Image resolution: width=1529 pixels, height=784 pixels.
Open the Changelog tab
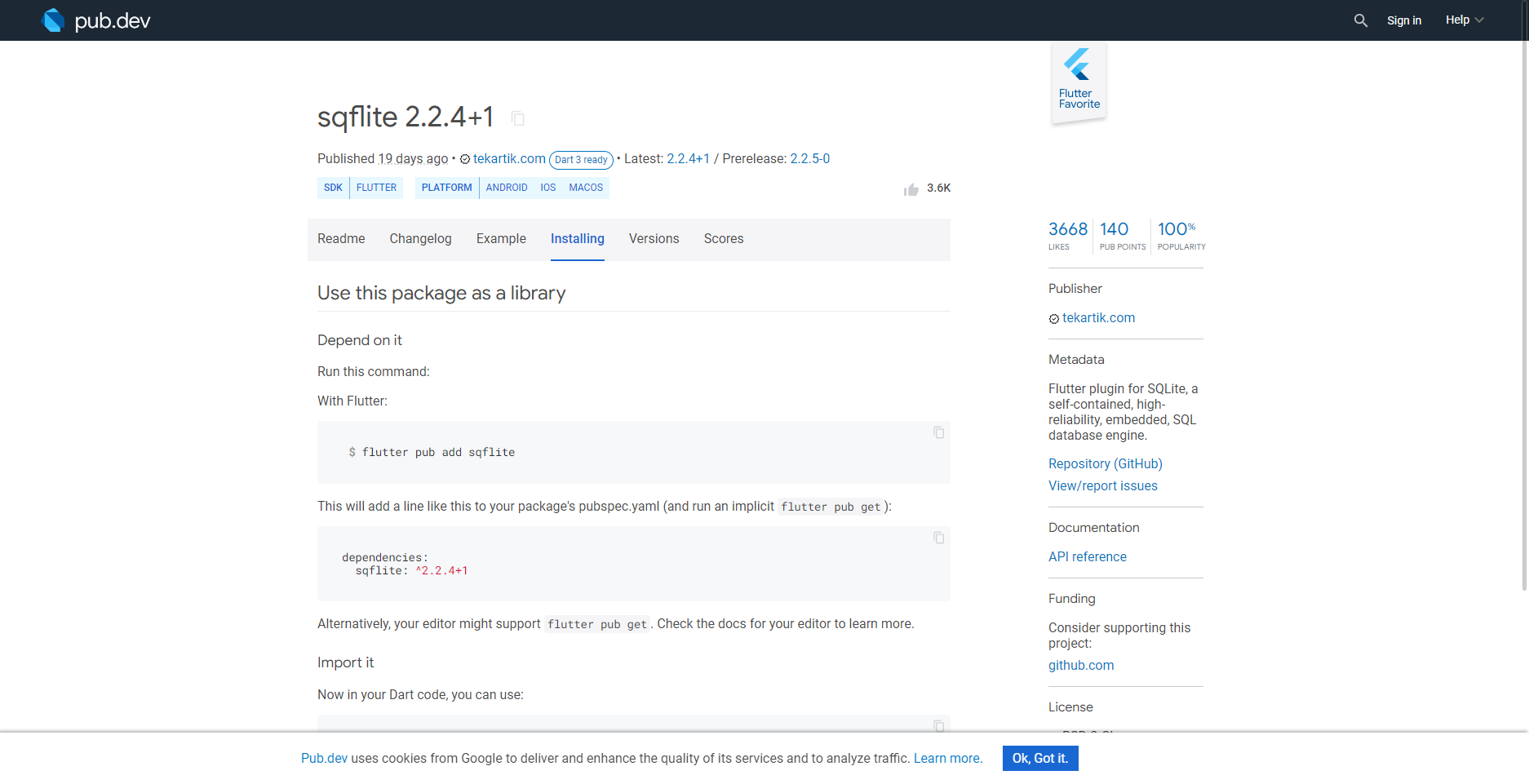[x=420, y=239]
